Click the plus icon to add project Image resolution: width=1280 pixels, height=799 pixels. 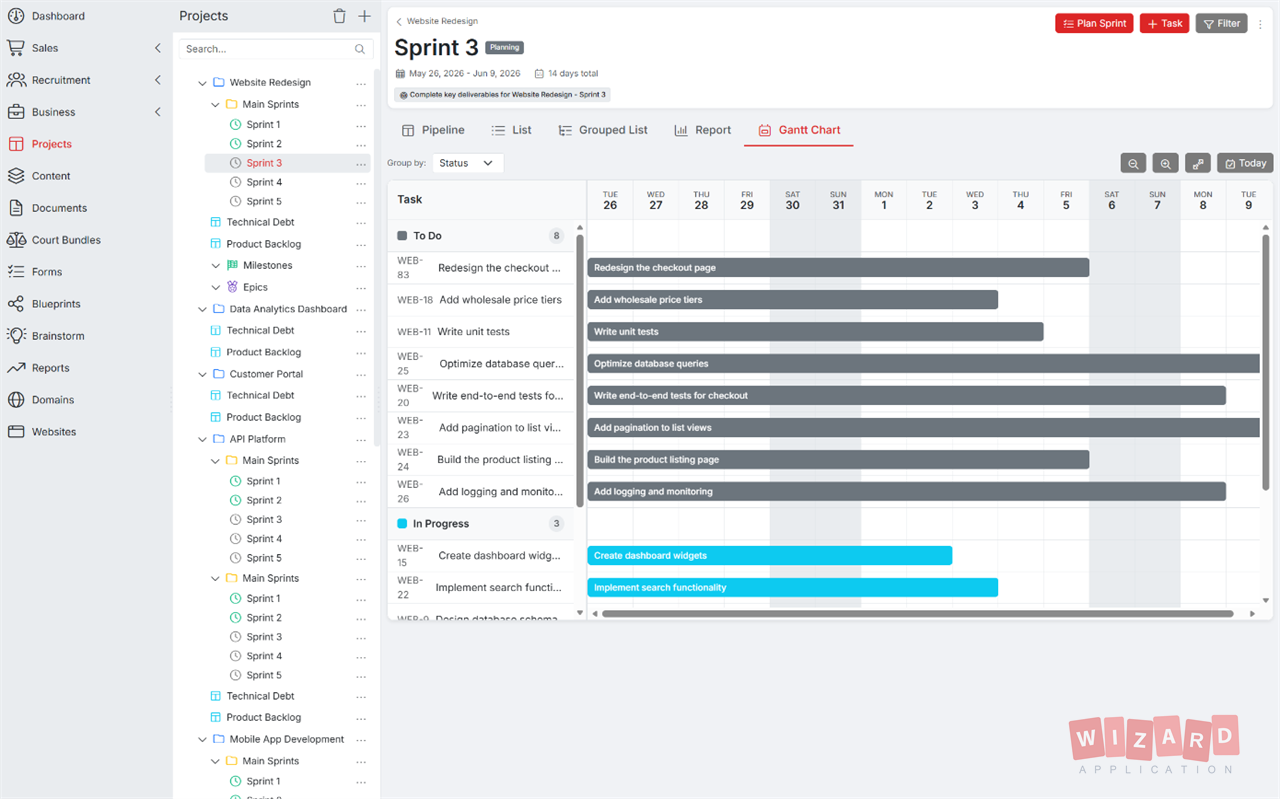coord(364,16)
